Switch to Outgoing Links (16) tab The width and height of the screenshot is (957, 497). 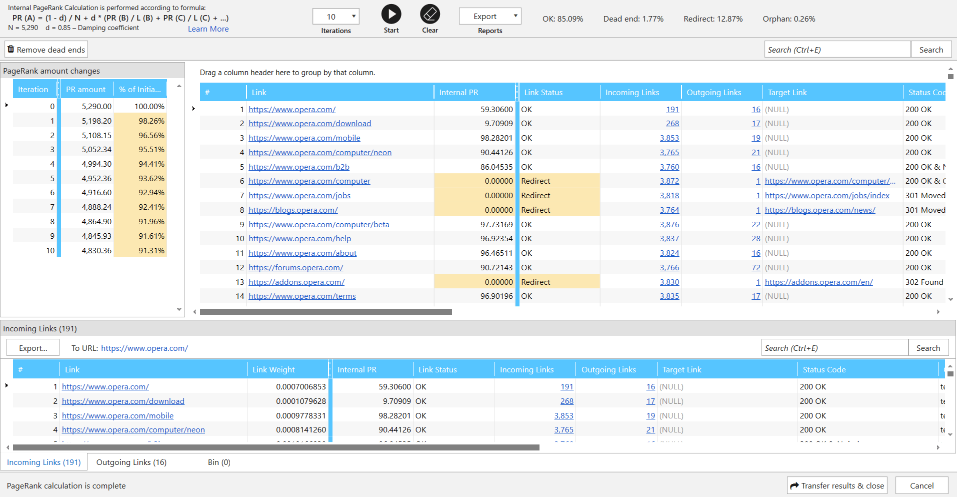[x=131, y=462]
